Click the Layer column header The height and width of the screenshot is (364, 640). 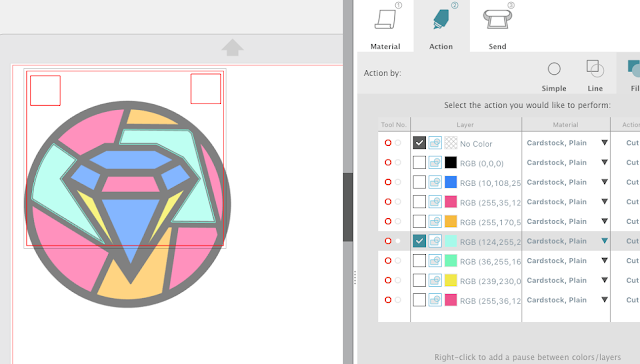(466, 124)
